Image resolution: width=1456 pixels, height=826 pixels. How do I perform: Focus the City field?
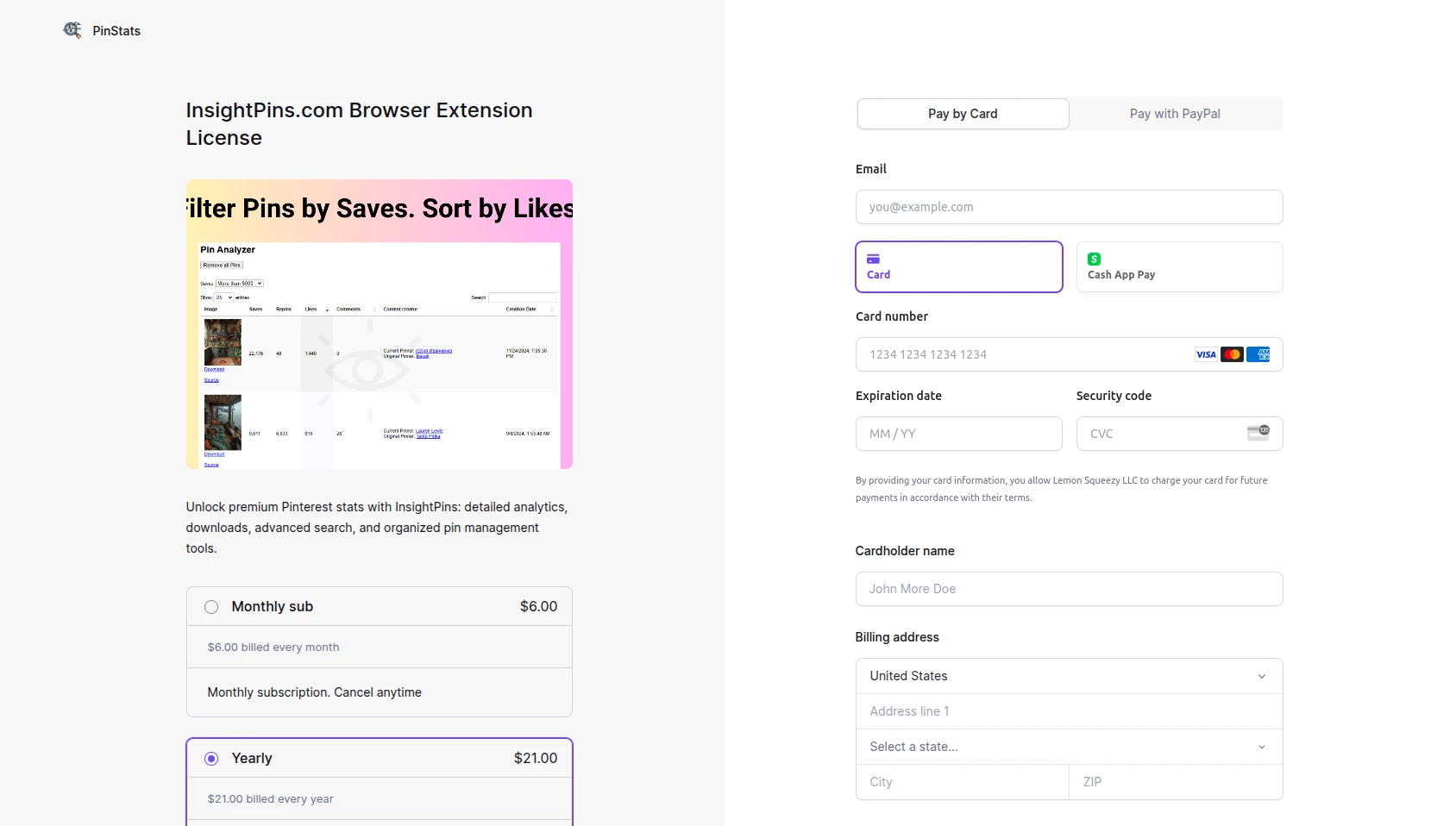pos(963,782)
